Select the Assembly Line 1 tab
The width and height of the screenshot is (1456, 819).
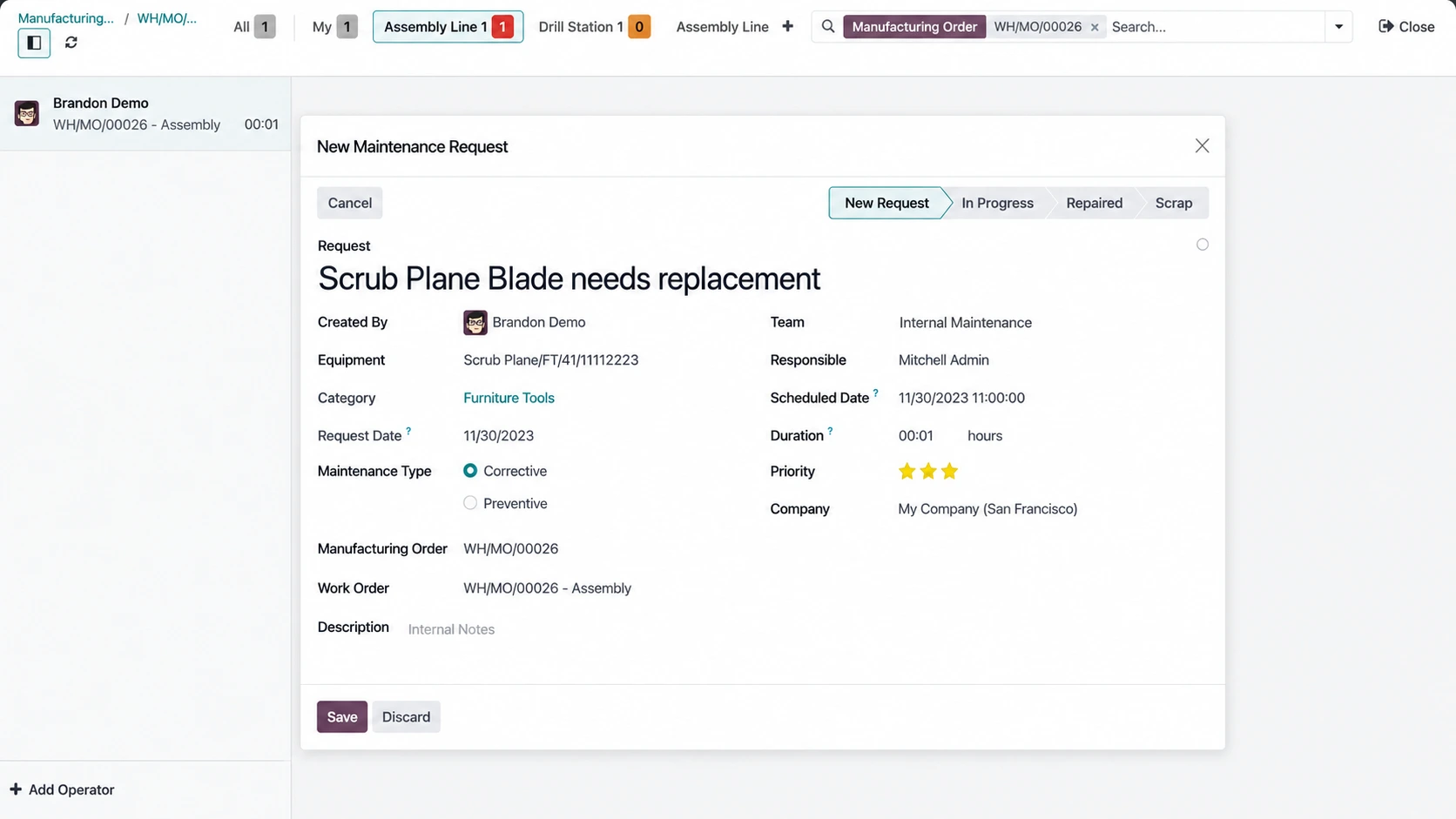pyautogui.click(x=448, y=27)
